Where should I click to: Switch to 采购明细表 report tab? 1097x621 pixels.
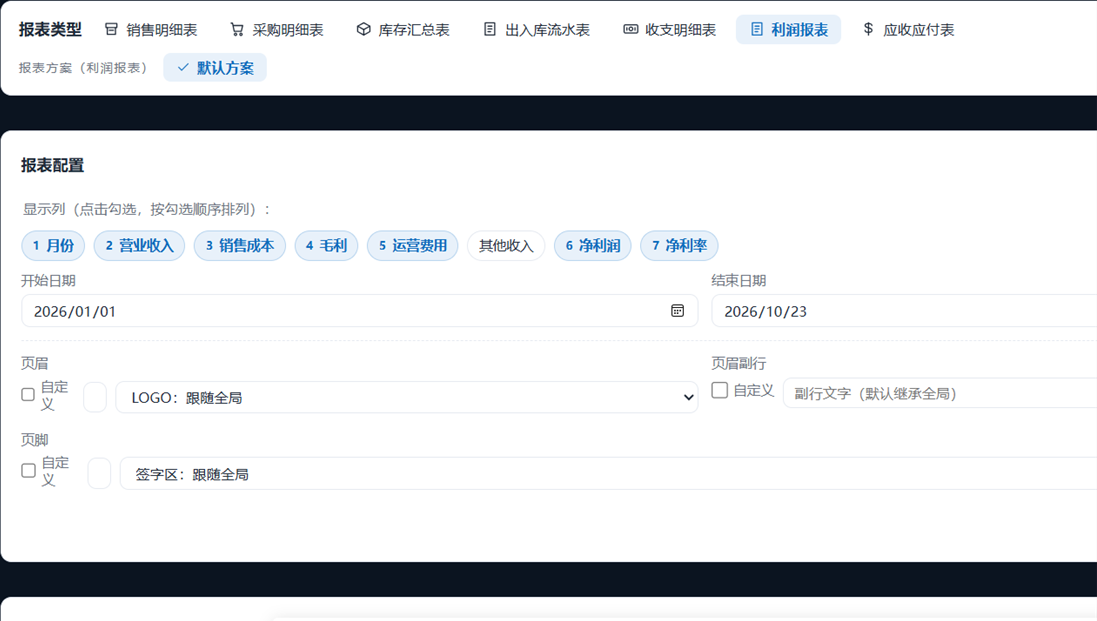coord(276,29)
